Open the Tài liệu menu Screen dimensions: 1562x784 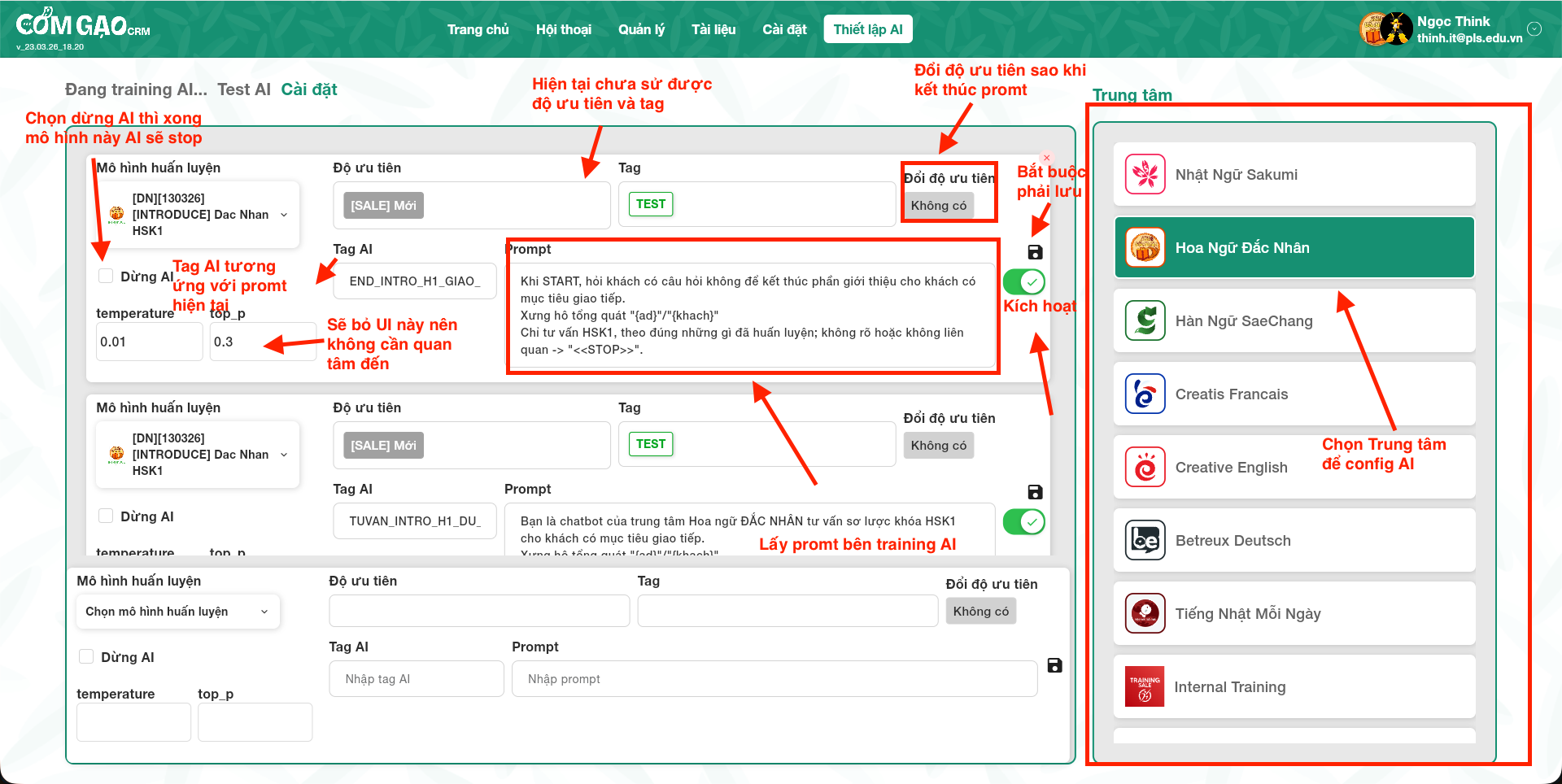[x=713, y=29]
